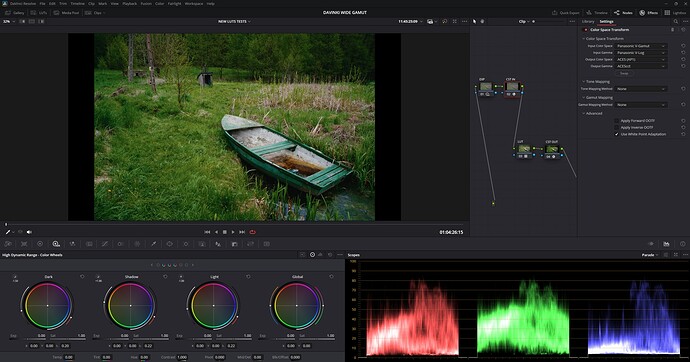Select the qualifier eyedropper palette icon
Viewport: 690px width, 362px height.
[154, 244]
